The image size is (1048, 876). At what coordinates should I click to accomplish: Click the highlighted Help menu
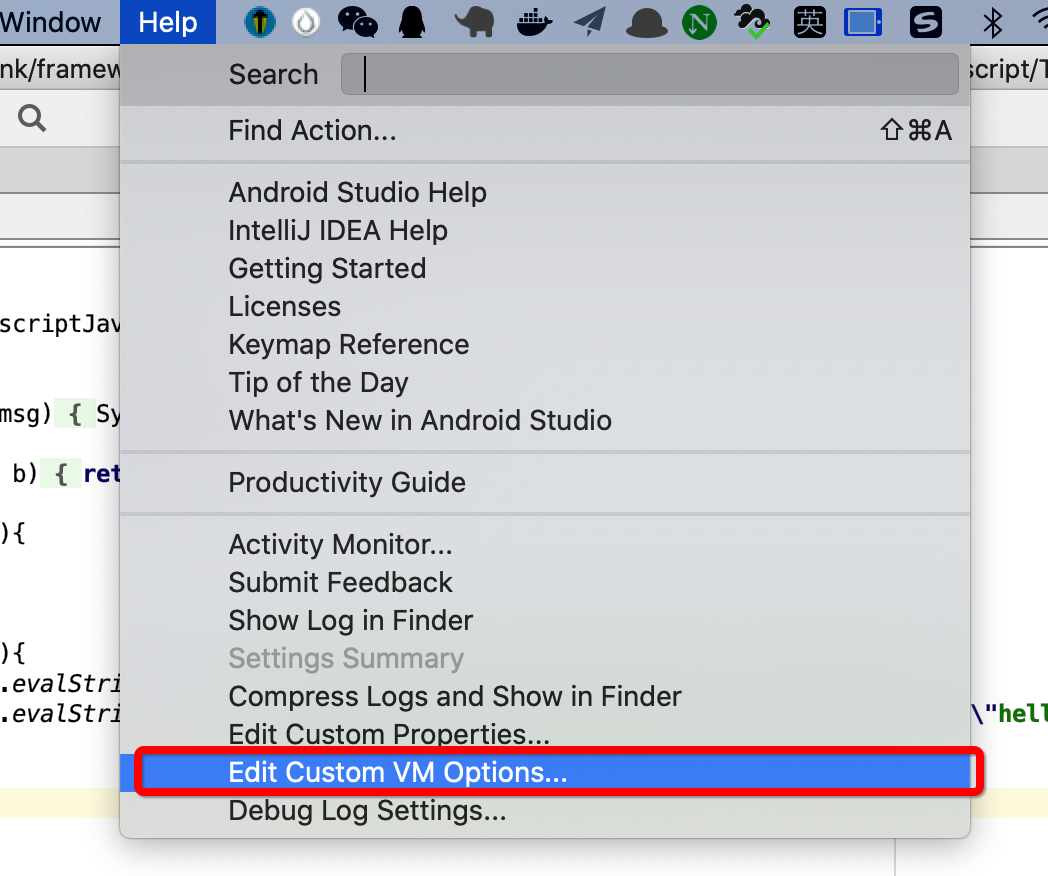click(x=167, y=22)
